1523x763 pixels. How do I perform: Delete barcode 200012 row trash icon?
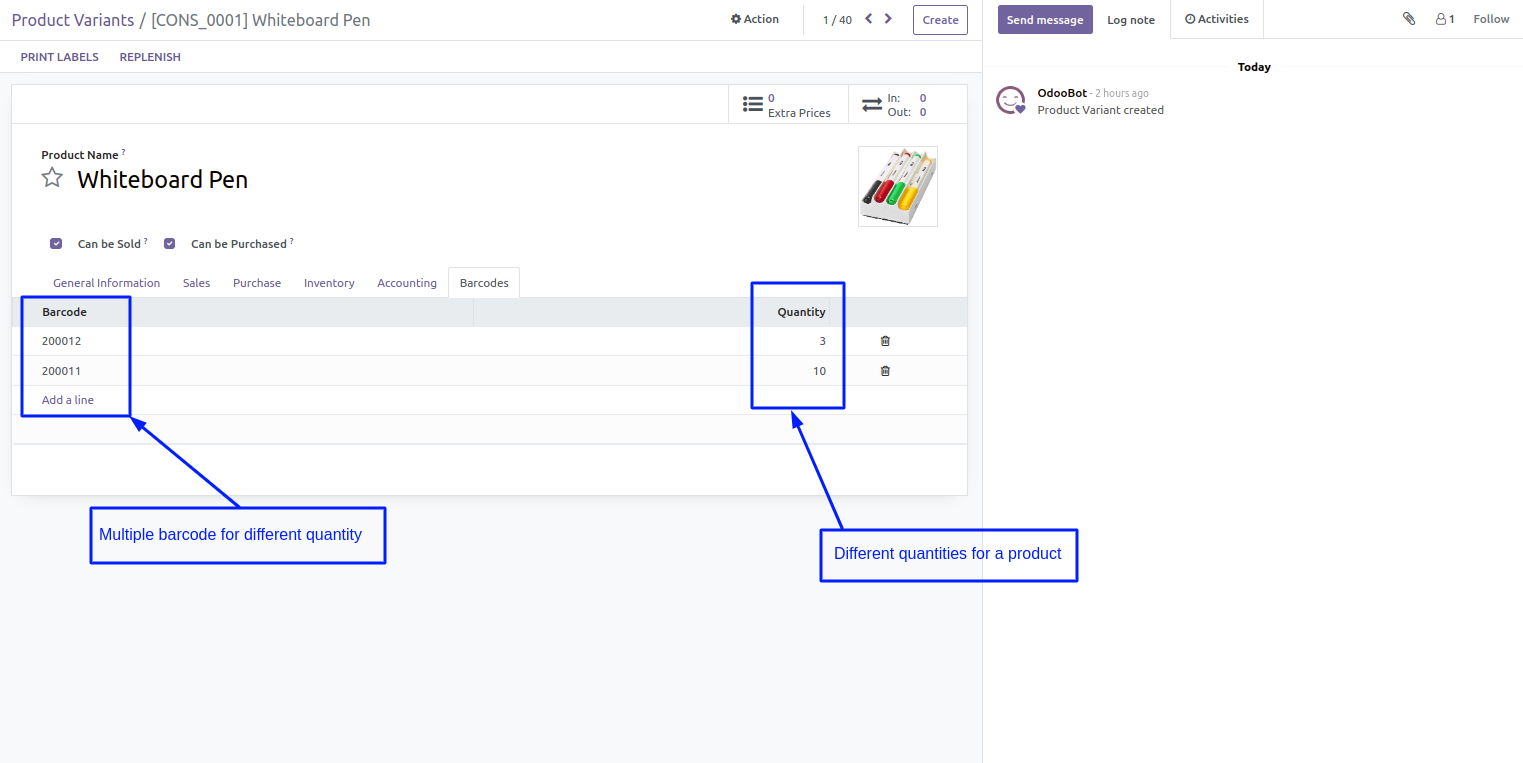point(885,341)
